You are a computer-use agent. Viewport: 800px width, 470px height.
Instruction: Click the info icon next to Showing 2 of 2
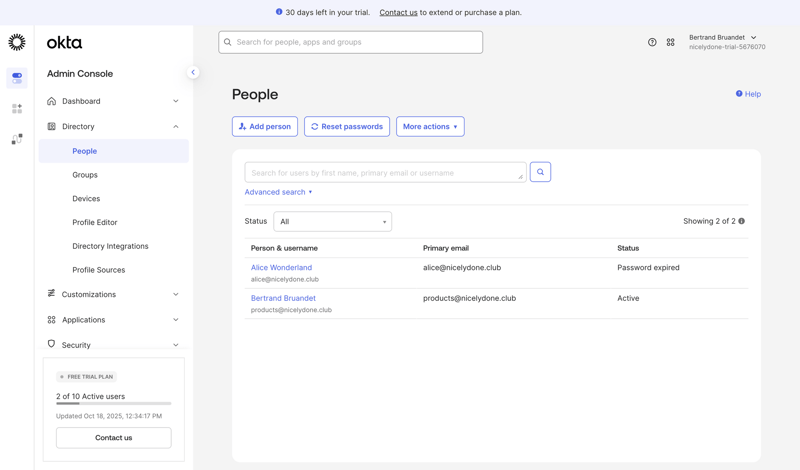coord(741,221)
